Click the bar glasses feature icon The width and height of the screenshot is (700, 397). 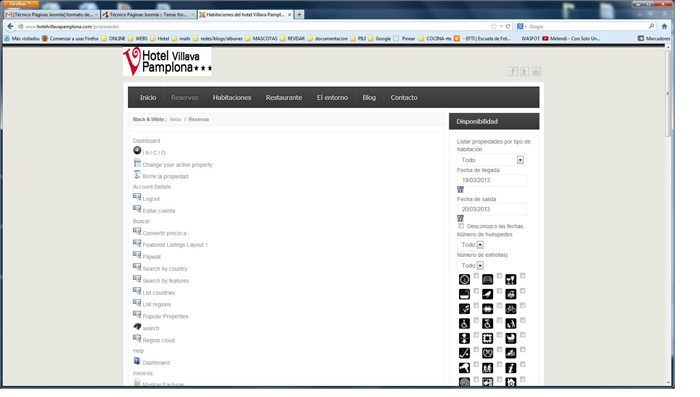coord(511,280)
